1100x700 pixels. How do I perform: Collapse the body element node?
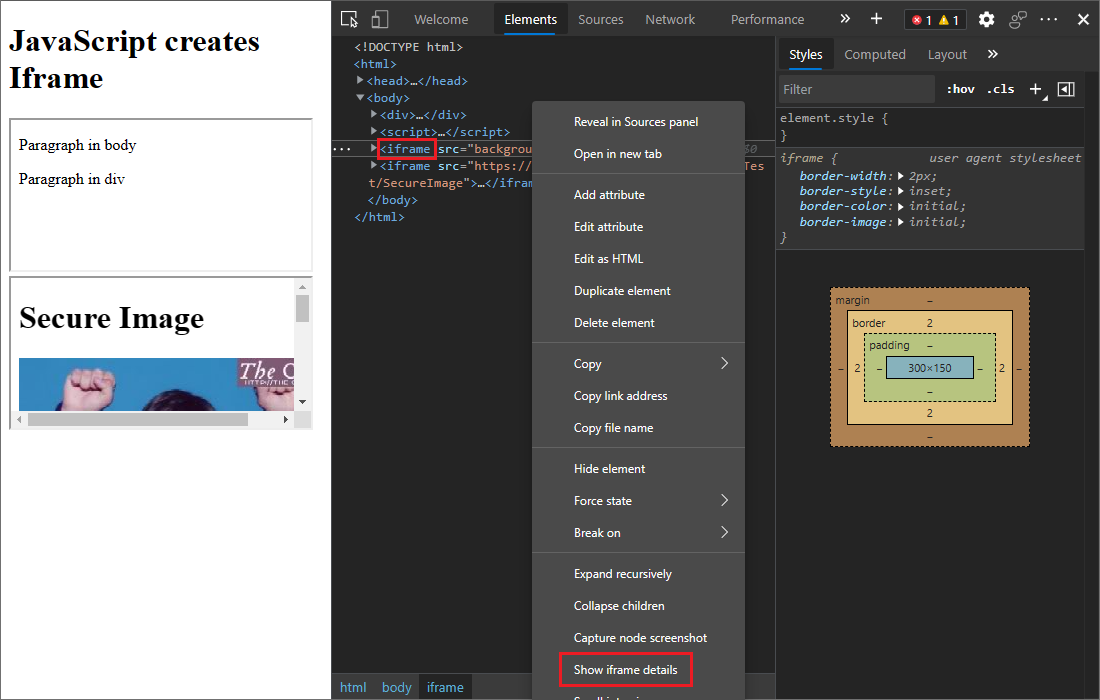[x=360, y=97]
